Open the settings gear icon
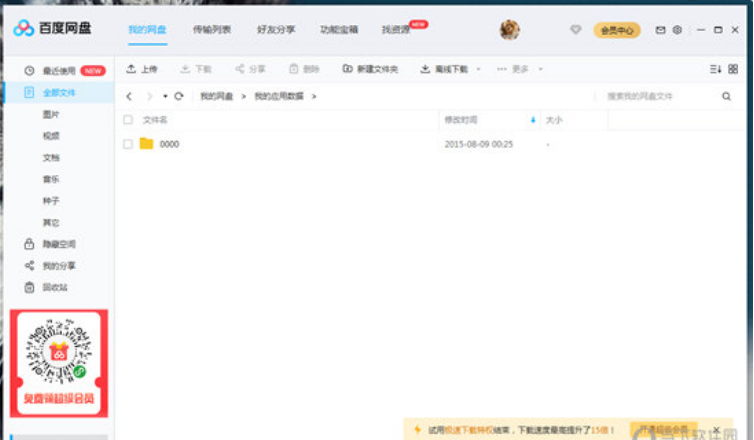754x440 pixels. tap(677, 30)
